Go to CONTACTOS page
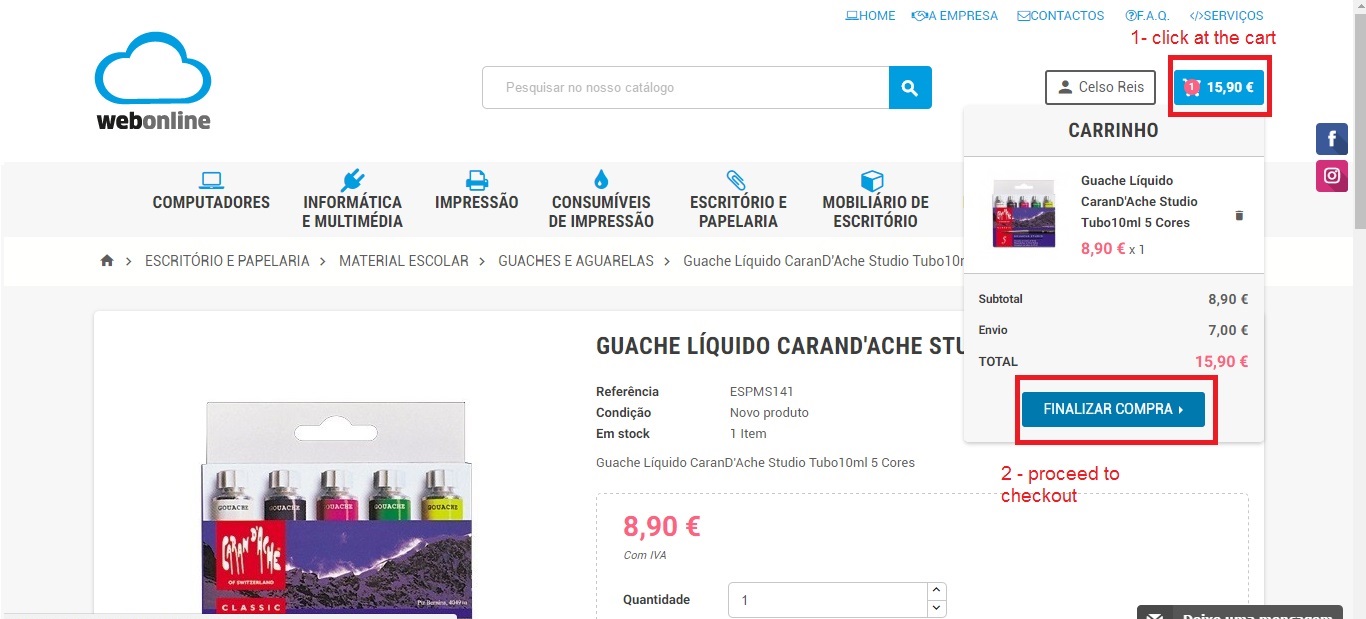The image size is (1366, 619). click(x=1060, y=16)
